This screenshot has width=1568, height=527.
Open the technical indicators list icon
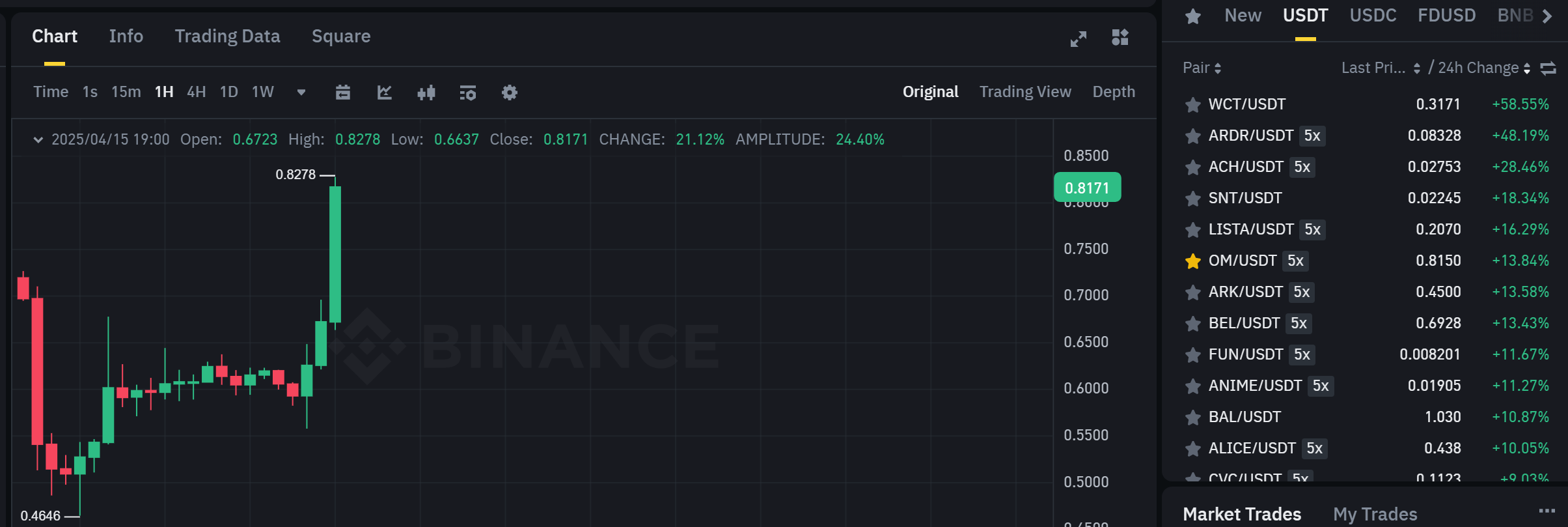[x=467, y=93]
